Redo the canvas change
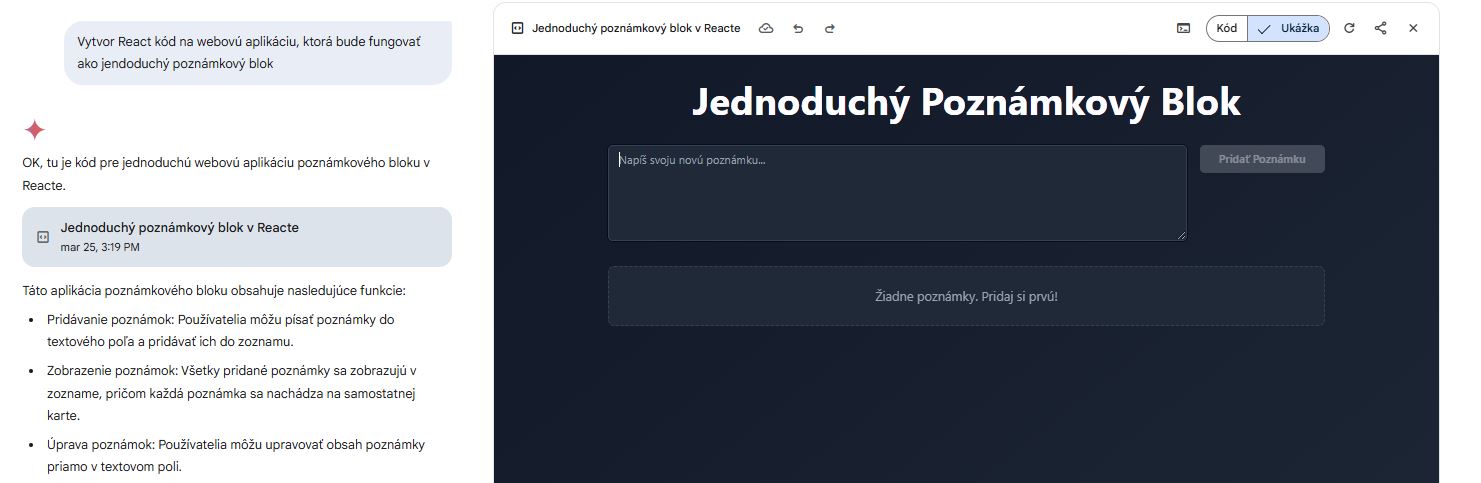This screenshot has height=483, width=1481. coord(829,29)
